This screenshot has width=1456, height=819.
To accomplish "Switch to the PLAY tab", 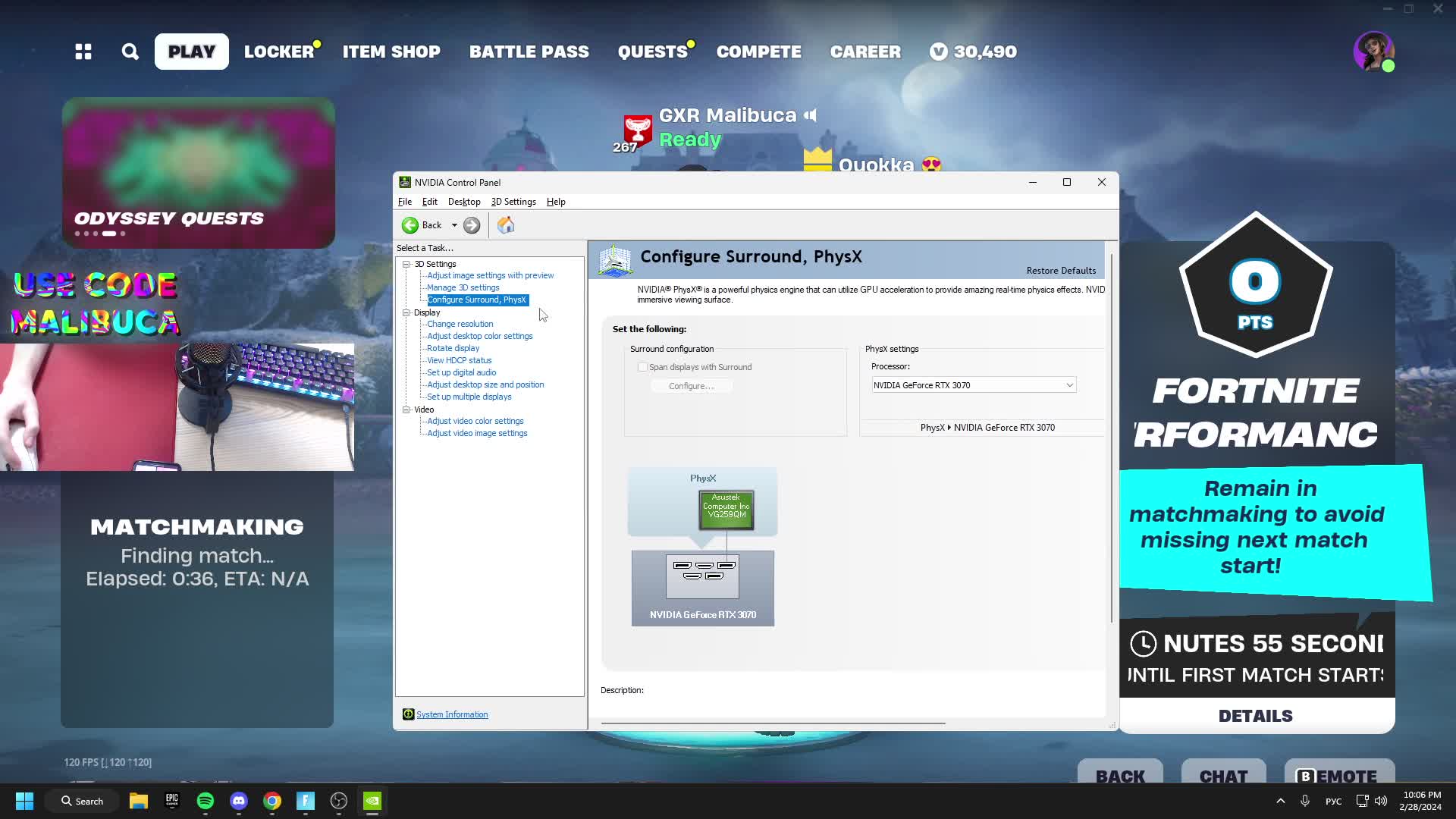I will click(192, 52).
